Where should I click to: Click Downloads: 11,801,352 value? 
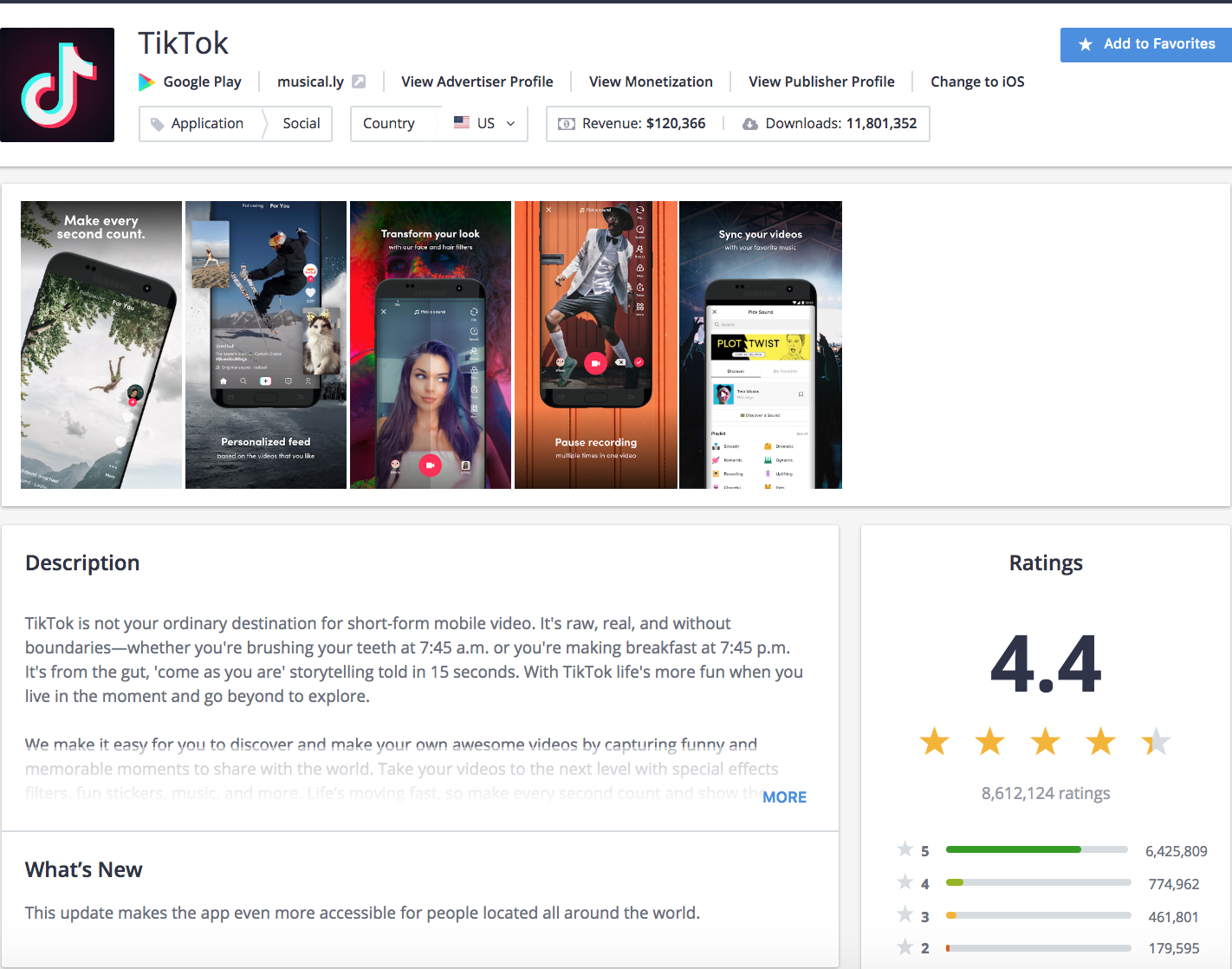(841, 124)
